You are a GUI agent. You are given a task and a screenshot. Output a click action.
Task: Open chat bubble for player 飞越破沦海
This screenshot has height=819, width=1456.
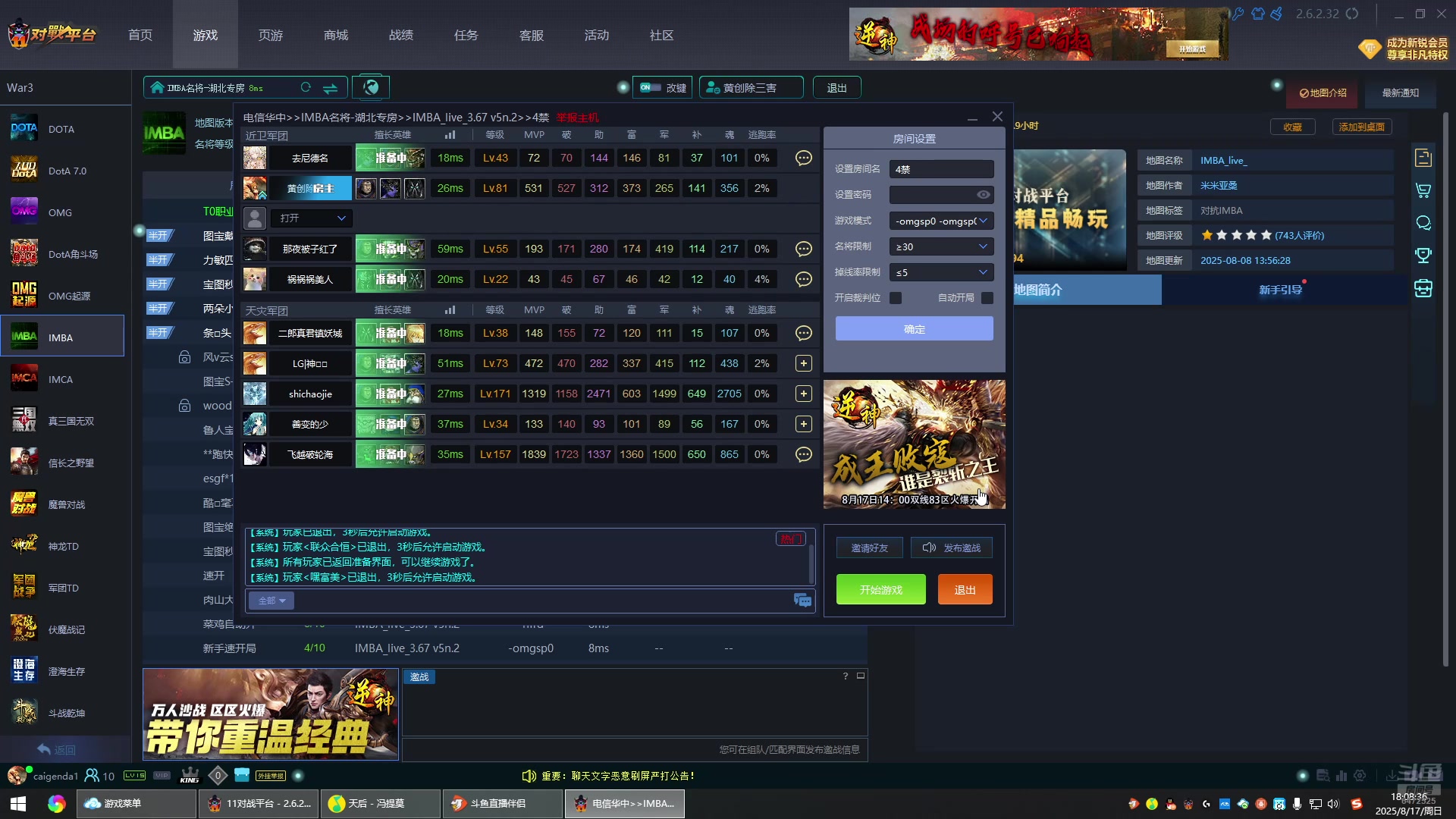click(803, 454)
